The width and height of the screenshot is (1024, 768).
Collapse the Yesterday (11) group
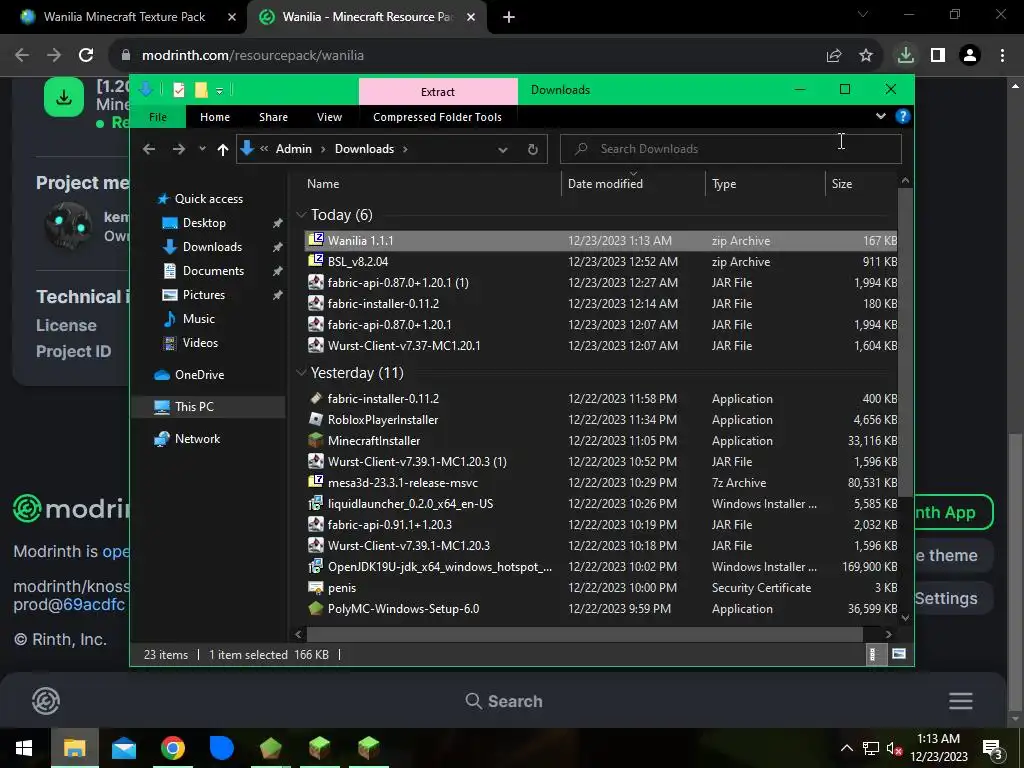point(301,372)
